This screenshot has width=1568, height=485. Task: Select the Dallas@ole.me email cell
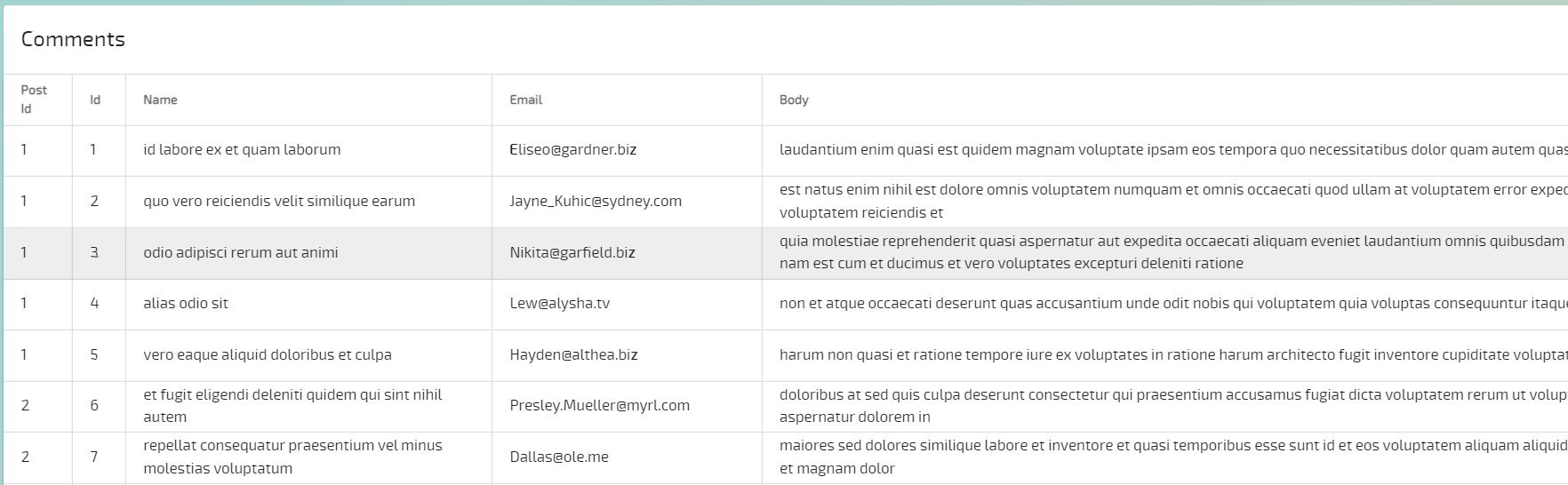(x=559, y=457)
